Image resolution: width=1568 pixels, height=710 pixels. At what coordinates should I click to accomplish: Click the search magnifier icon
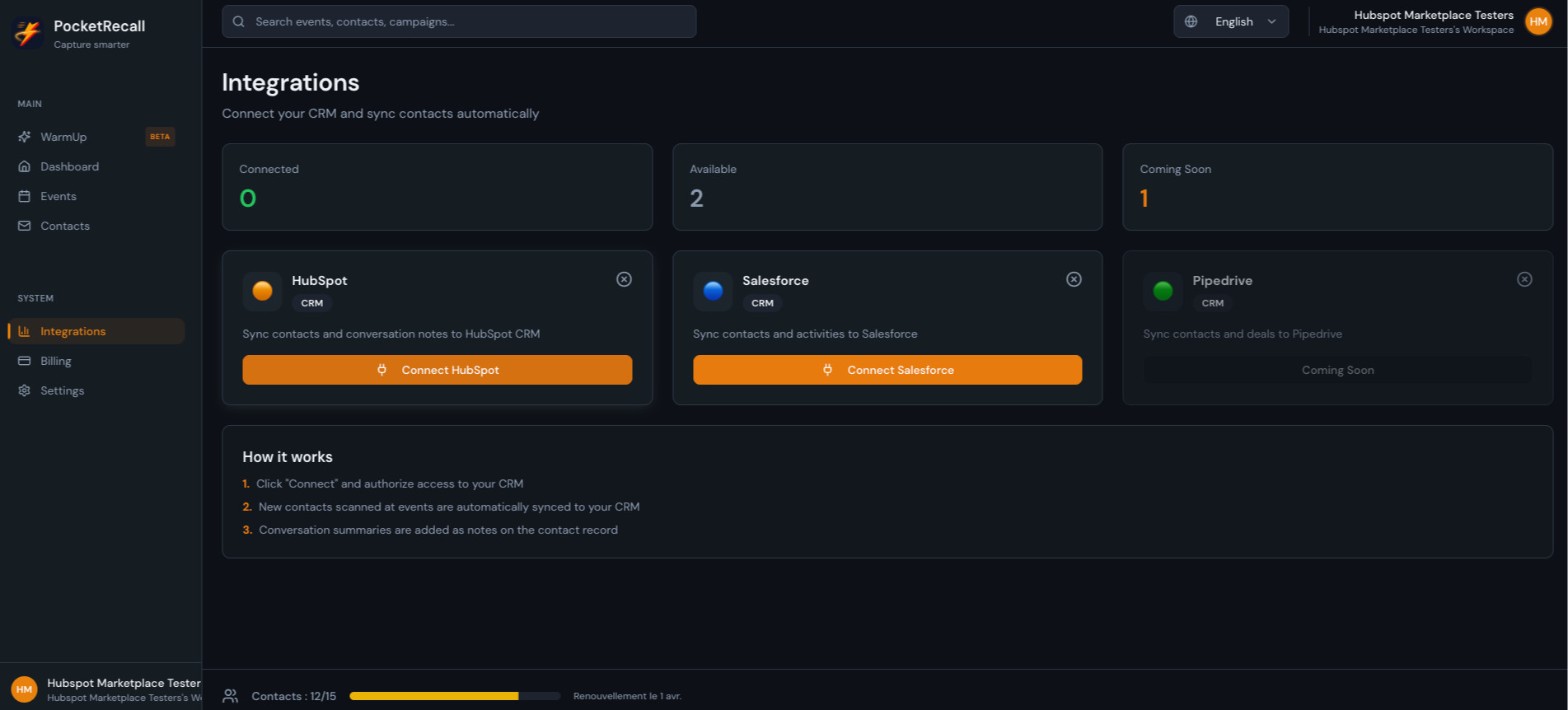tap(239, 21)
